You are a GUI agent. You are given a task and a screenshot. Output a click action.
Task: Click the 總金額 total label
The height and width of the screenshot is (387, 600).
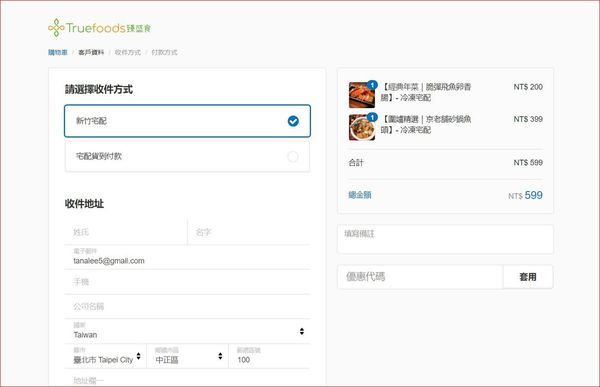360,195
